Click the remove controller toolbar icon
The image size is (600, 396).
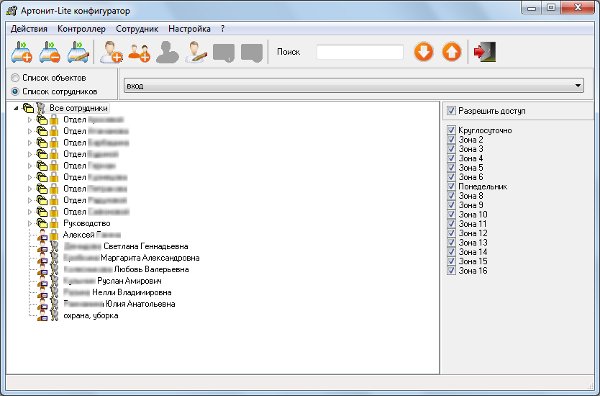click(x=50, y=52)
